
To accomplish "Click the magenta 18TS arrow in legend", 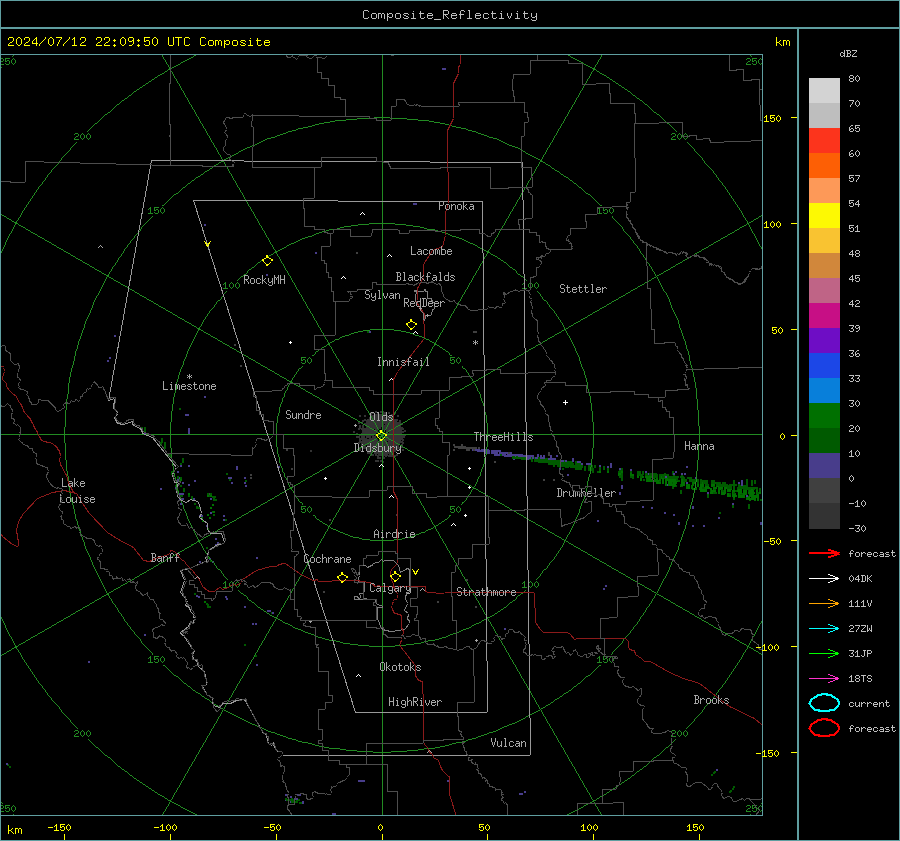I will 824,679.
